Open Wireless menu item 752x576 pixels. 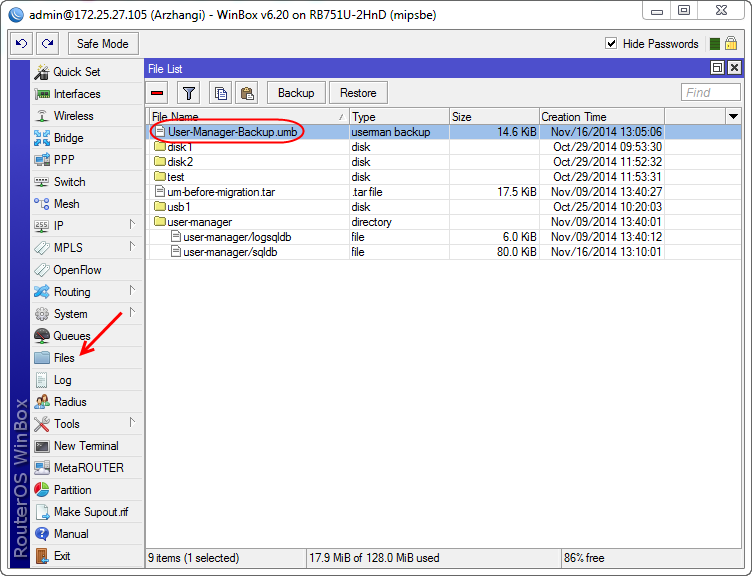coord(87,116)
